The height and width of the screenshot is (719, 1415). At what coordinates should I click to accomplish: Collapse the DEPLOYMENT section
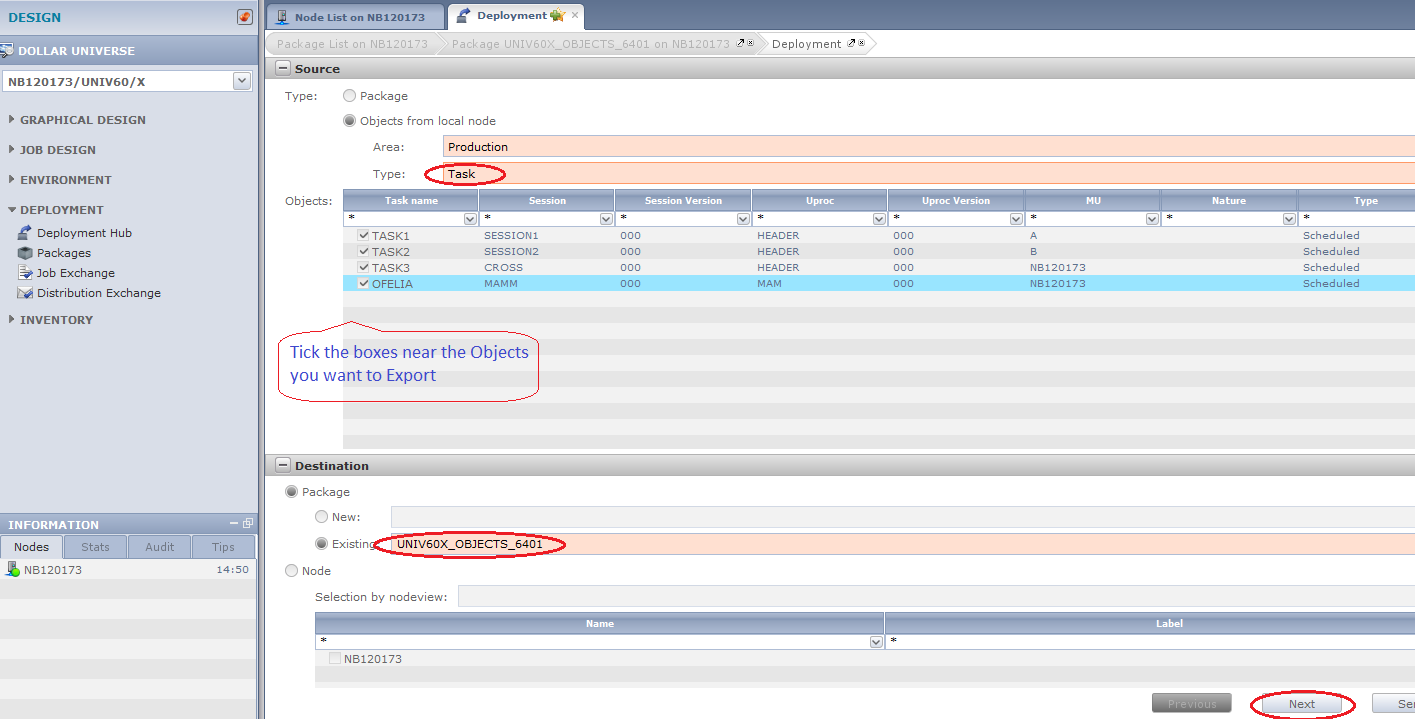[x=11, y=210]
